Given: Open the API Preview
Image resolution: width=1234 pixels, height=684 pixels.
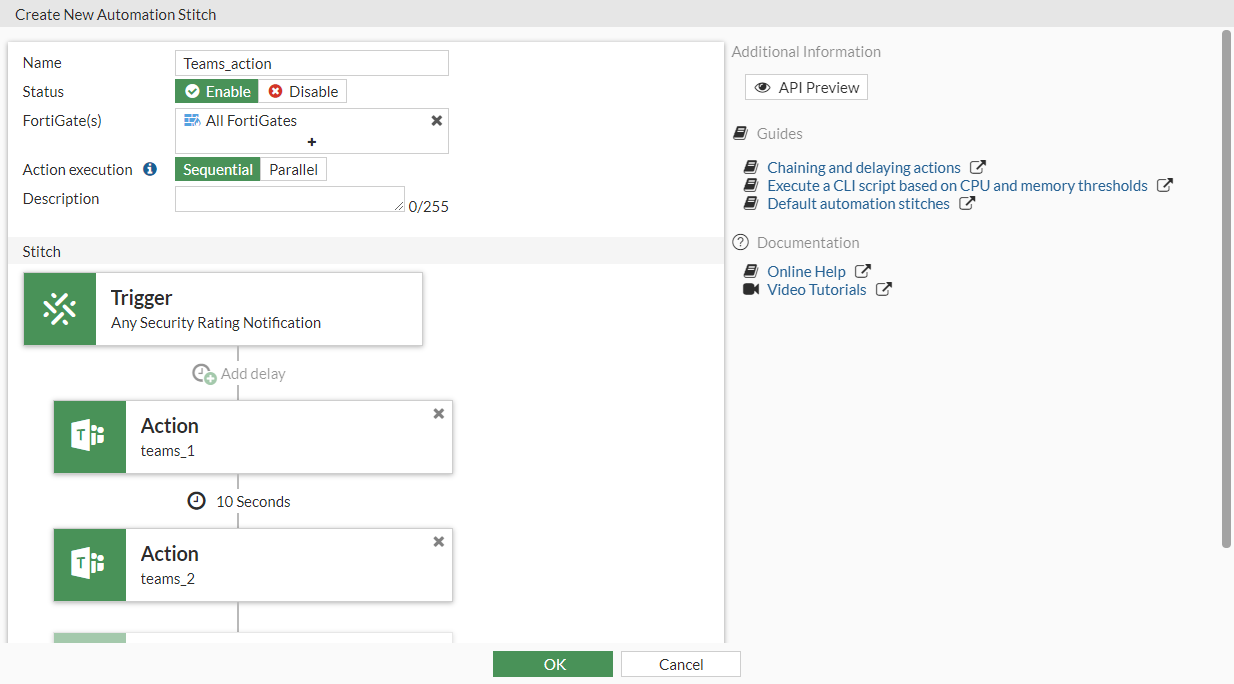Looking at the screenshot, I should tap(806, 88).
